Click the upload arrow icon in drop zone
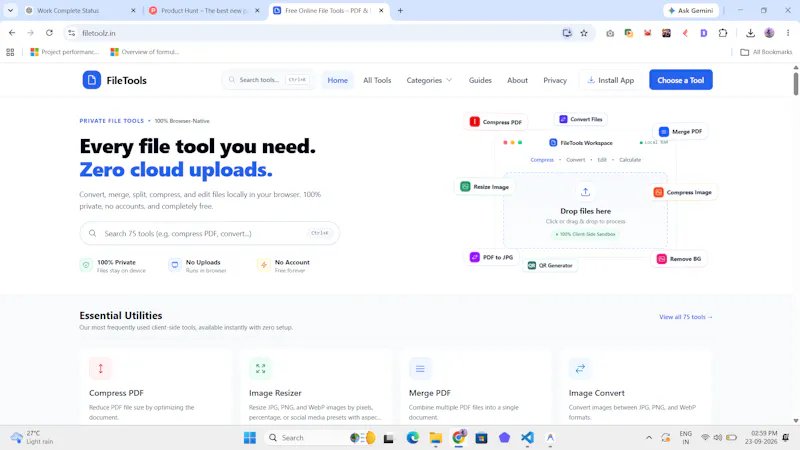 click(x=585, y=192)
